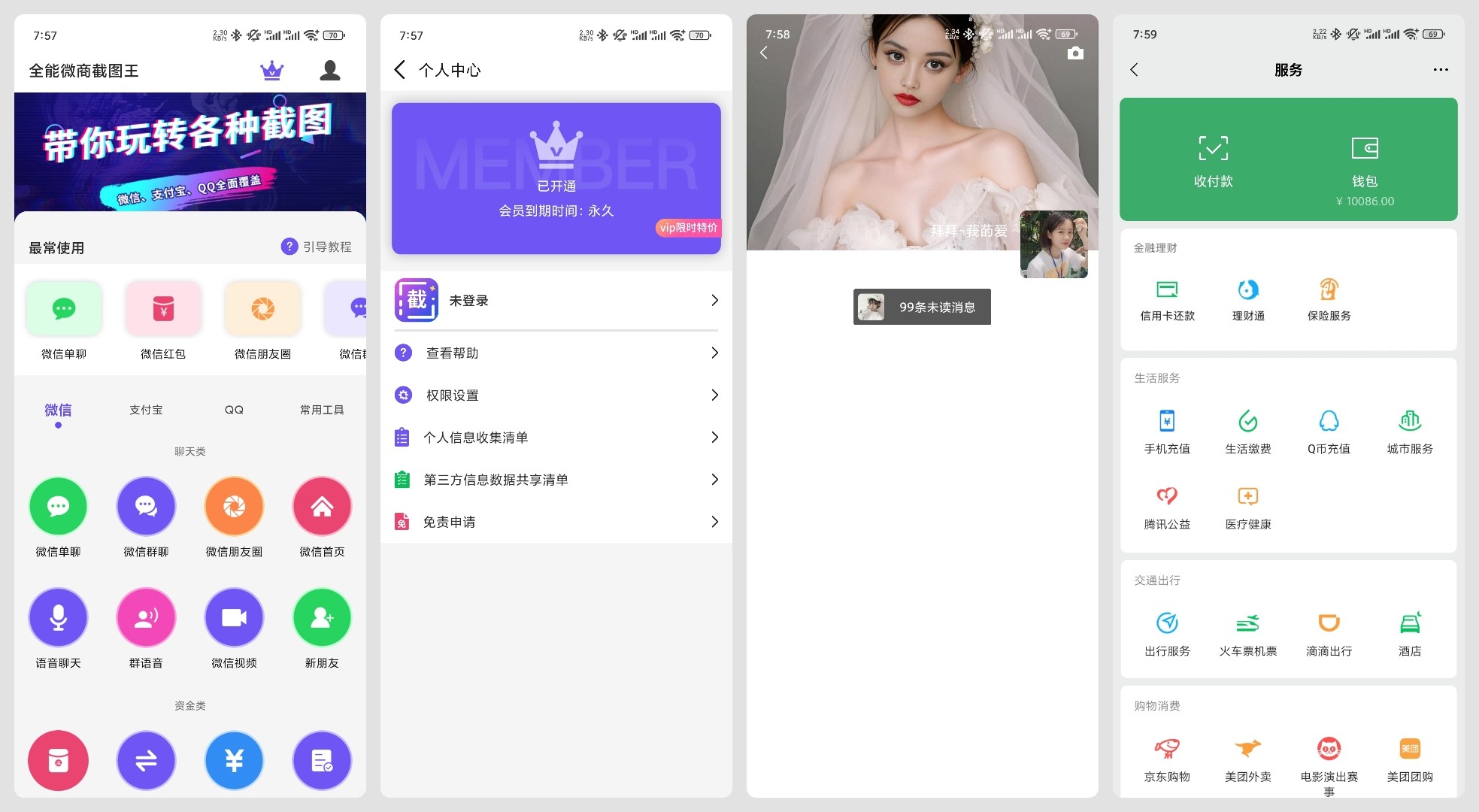Image resolution: width=1479 pixels, height=812 pixels.
Task: Switch to the 常用工具 tab
Action: click(322, 410)
